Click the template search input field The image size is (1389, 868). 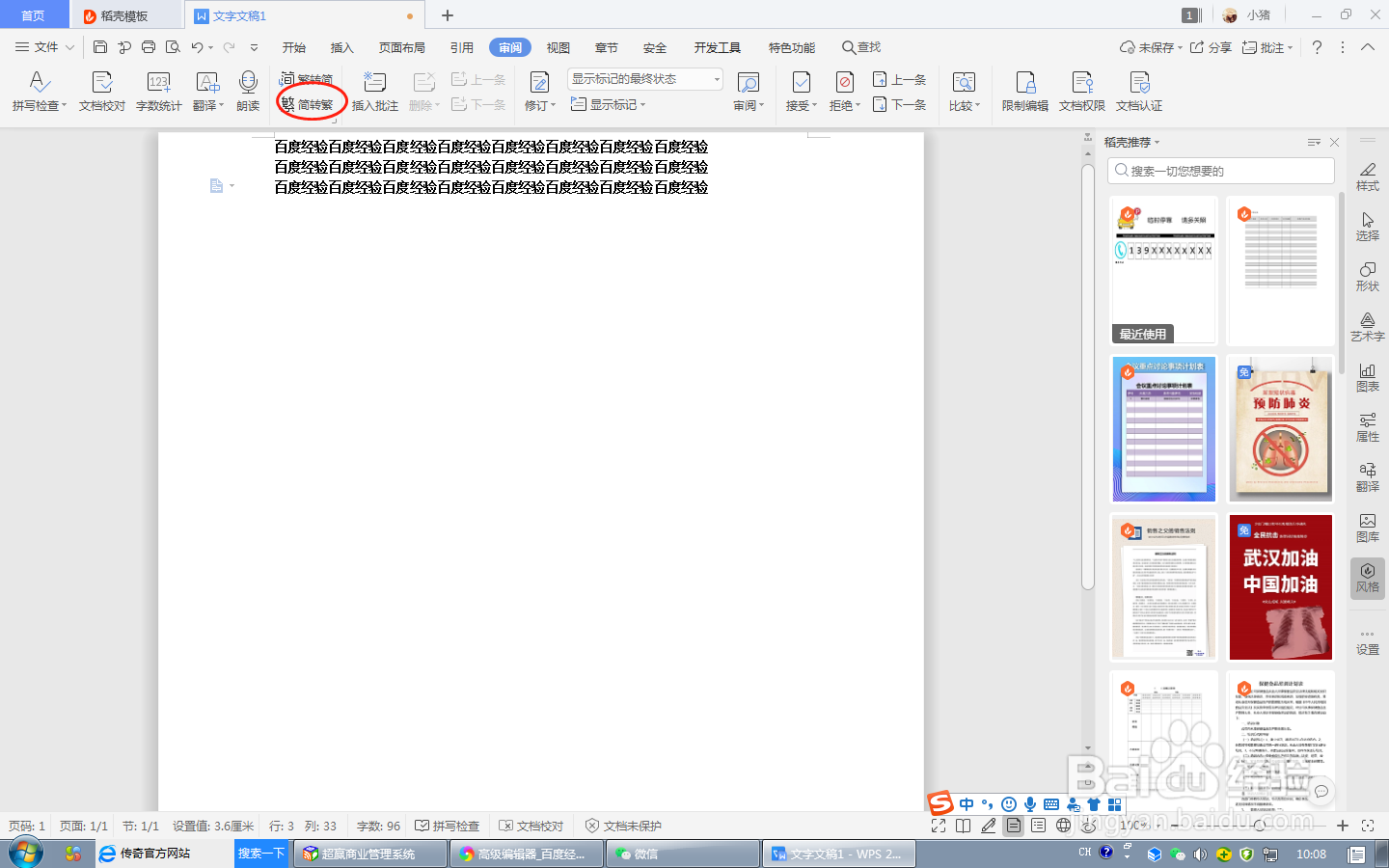coord(1221,171)
